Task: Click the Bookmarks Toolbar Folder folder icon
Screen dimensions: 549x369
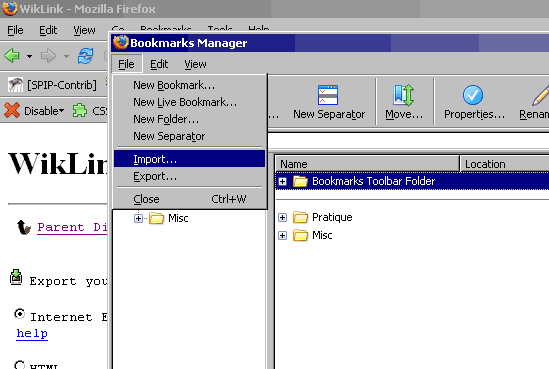Action: tap(300, 181)
